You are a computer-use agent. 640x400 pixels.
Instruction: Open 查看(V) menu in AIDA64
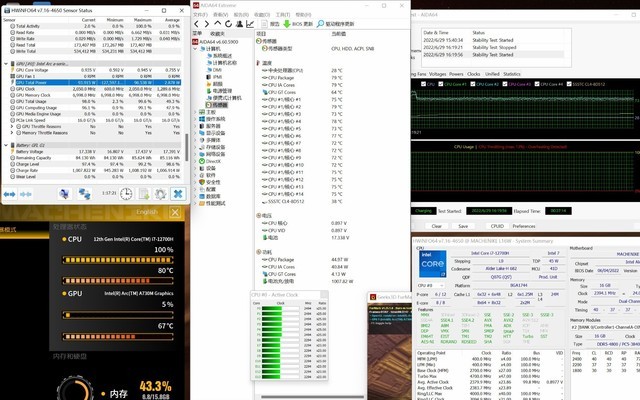(x=220, y=15)
